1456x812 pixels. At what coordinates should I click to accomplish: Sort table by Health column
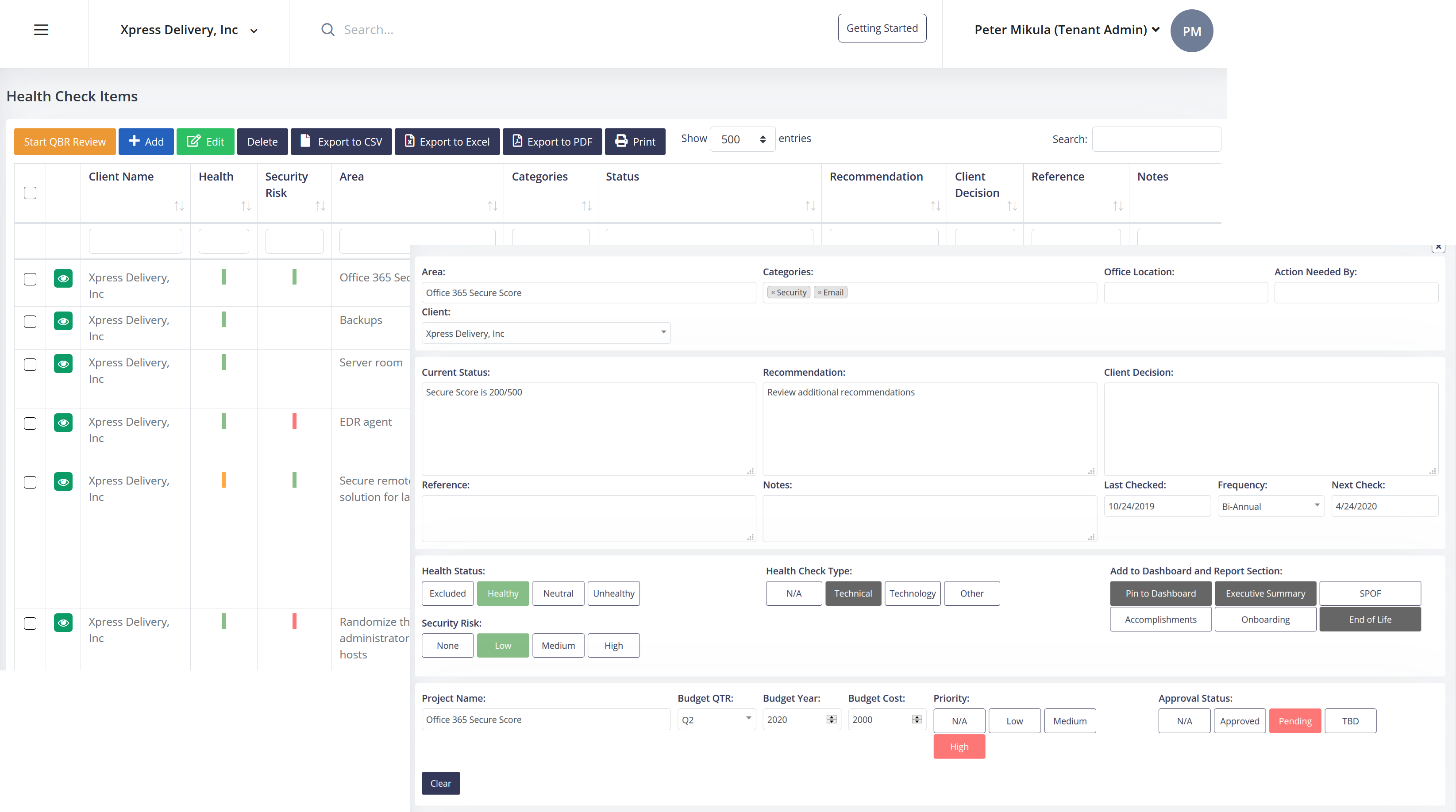pos(246,206)
